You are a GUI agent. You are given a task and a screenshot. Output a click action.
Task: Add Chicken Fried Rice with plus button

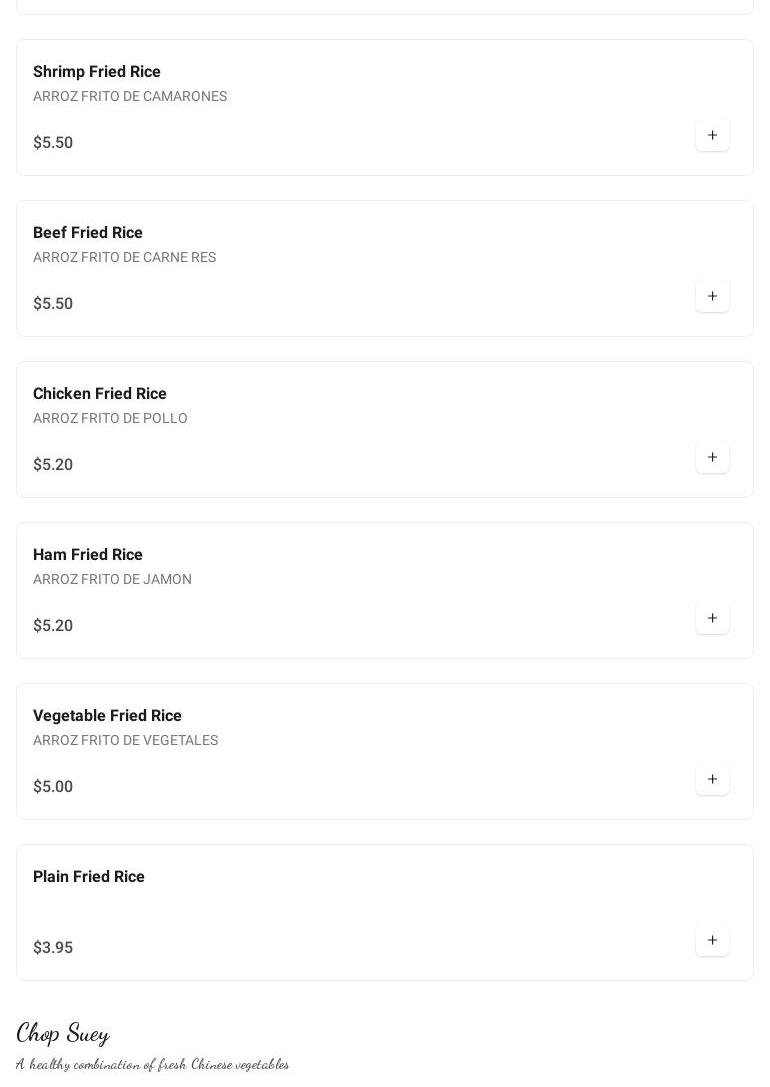click(712, 457)
